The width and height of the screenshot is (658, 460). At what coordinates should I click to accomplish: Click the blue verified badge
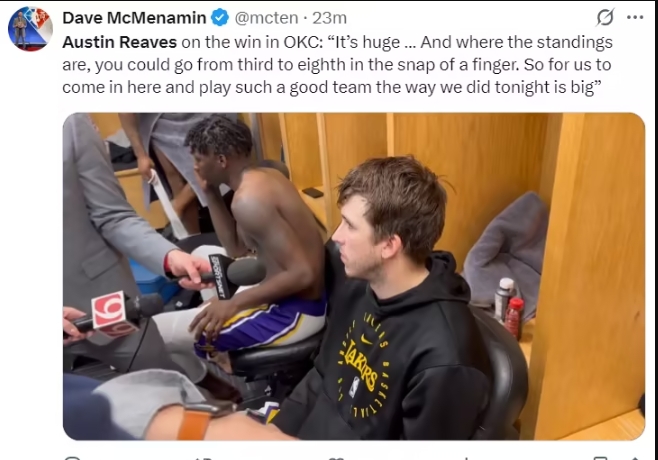click(x=220, y=18)
